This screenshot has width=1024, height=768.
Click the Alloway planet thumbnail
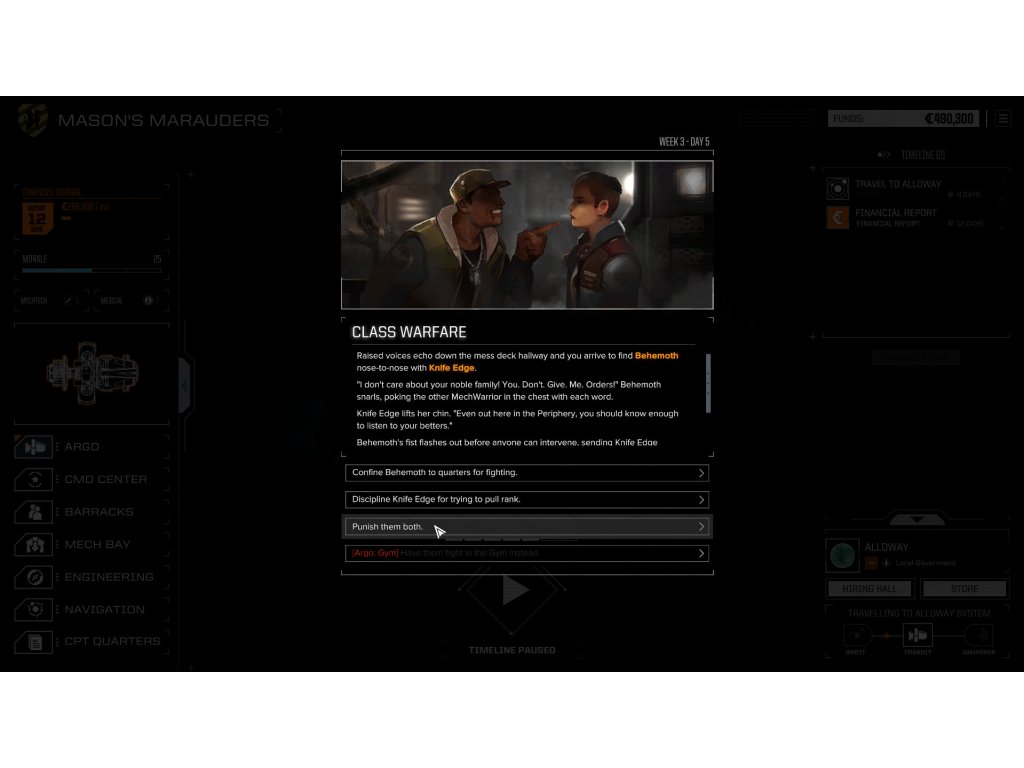[x=842, y=556]
